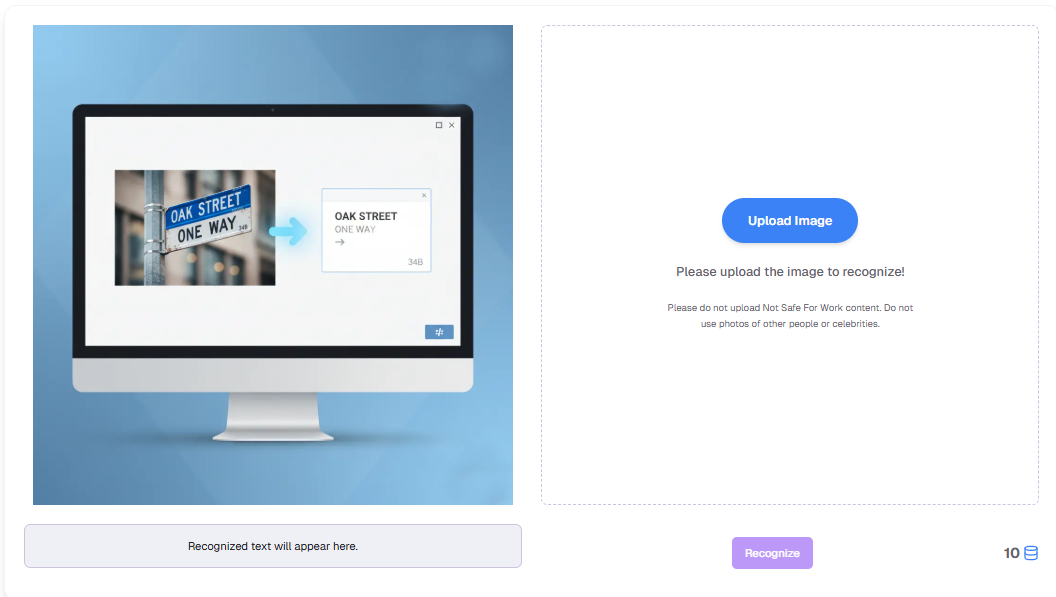Click the X icon atop demo window
This screenshot has width=1056, height=597.
tap(452, 125)
